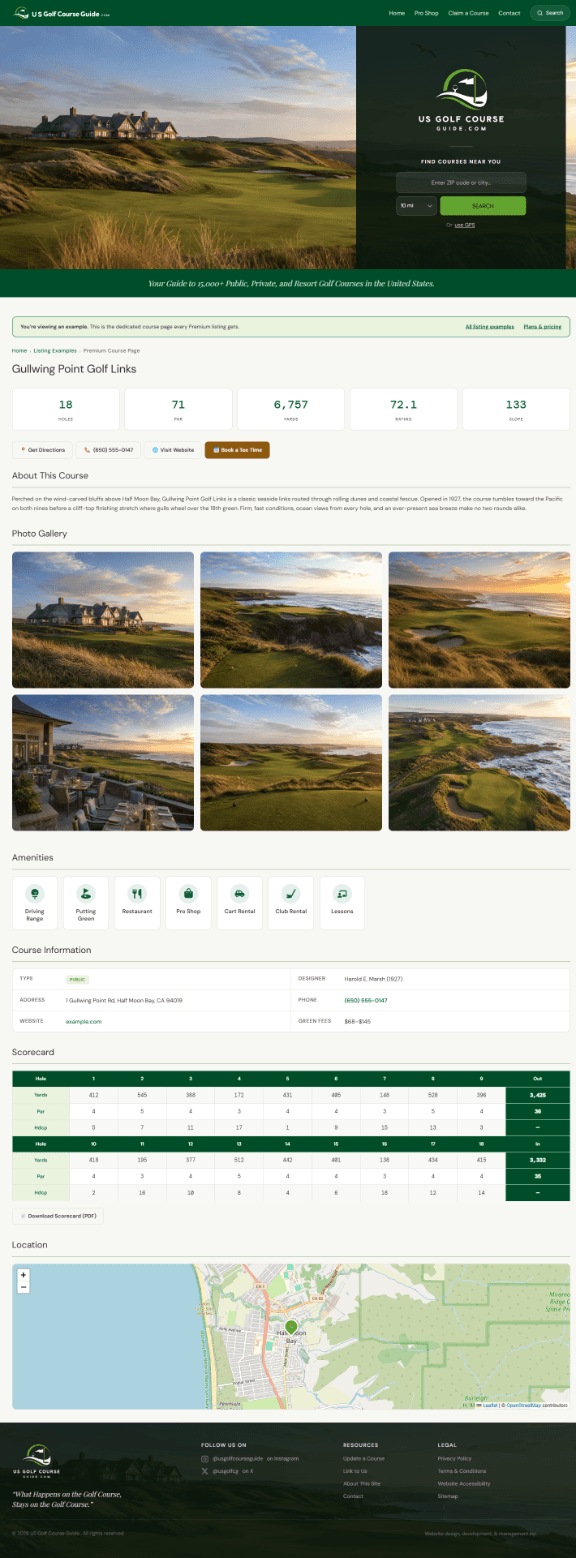The image size is (576, 1558).
Task: Click the Cart Rental amenity icon
Action: (239, 893)
